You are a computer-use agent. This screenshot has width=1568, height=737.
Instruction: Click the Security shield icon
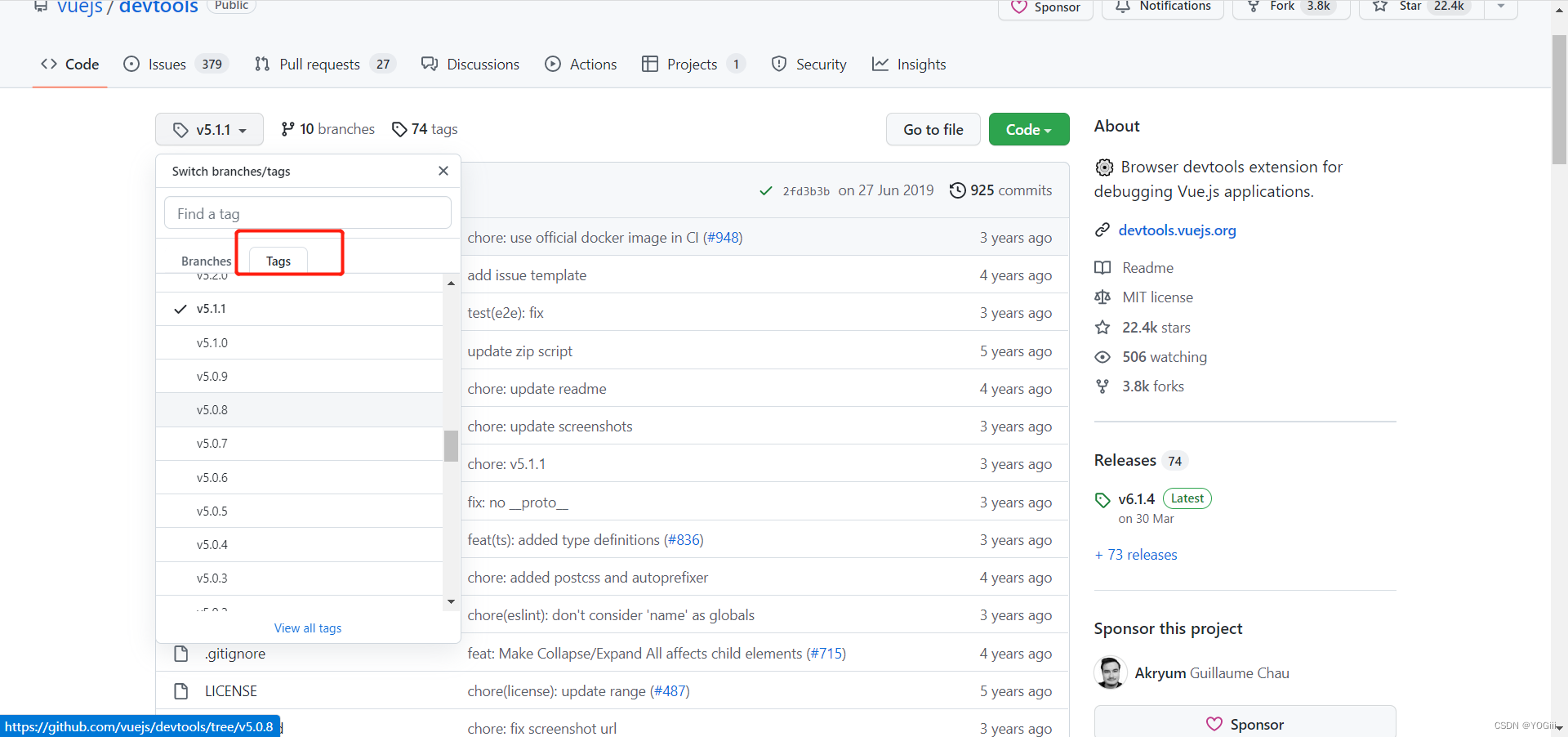(779, 64)
